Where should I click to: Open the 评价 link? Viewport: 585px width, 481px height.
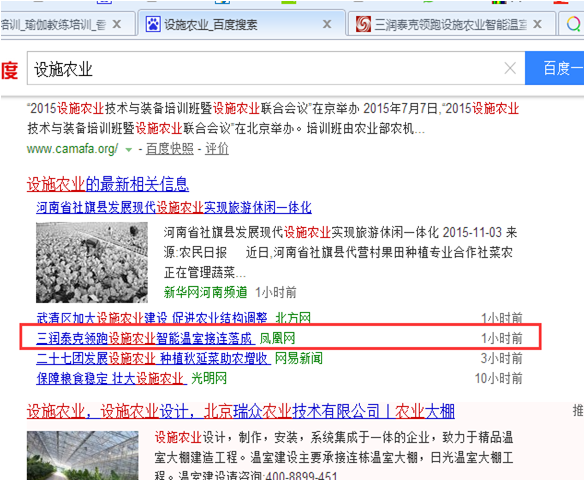coord(217,149)
